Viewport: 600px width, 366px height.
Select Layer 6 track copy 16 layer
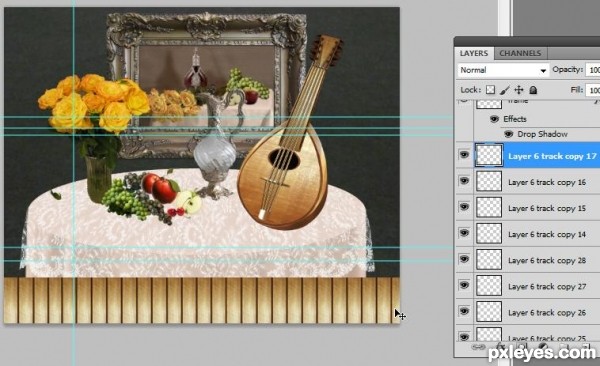[x=536, y=181]
